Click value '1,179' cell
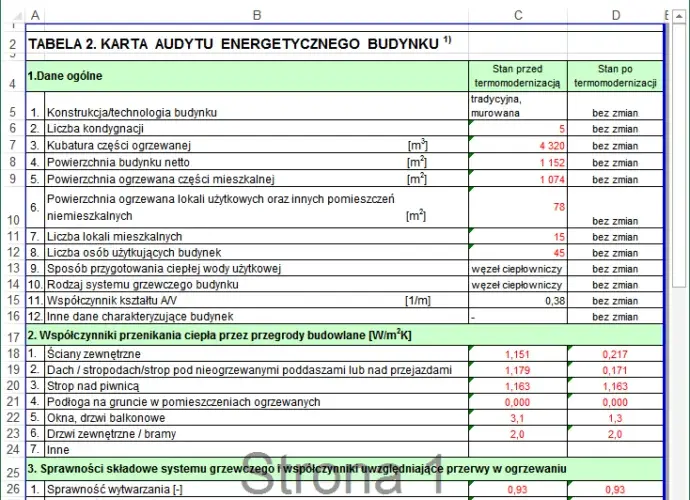The height and width of the screenshot is (500, 690). coord(518,370)
